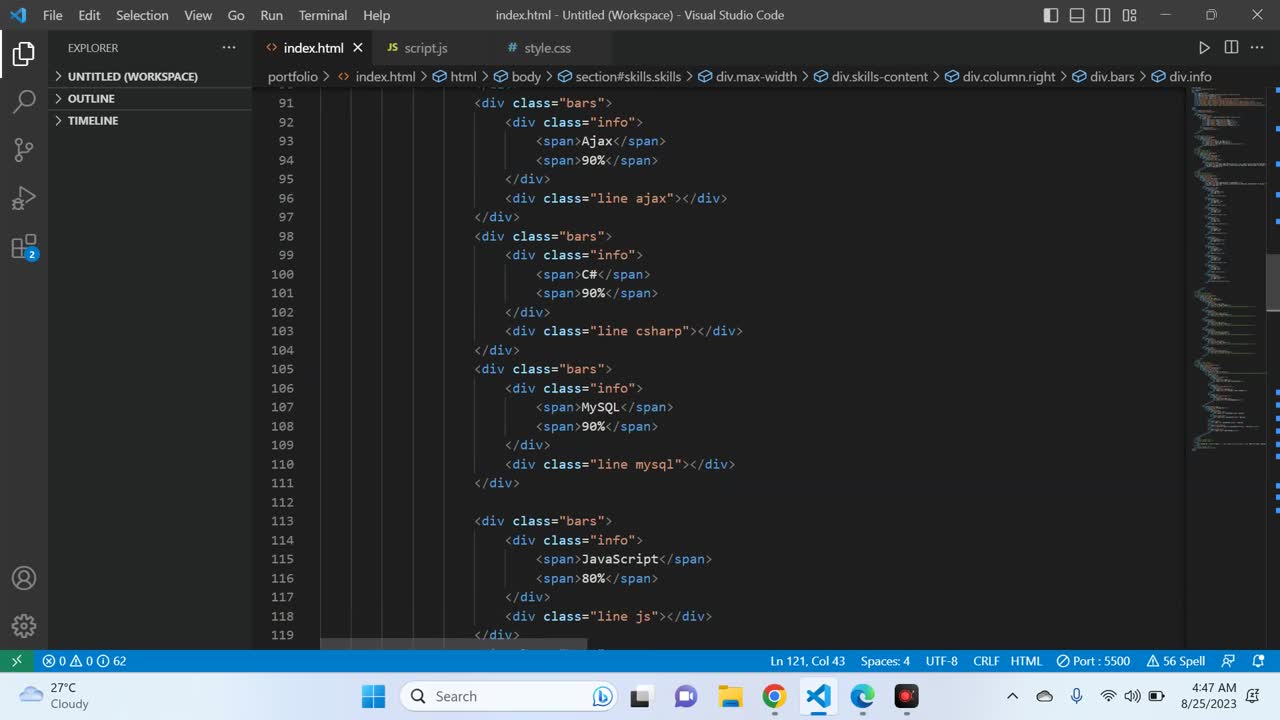
Task: Open Manage gear icon
Action: 24,626
